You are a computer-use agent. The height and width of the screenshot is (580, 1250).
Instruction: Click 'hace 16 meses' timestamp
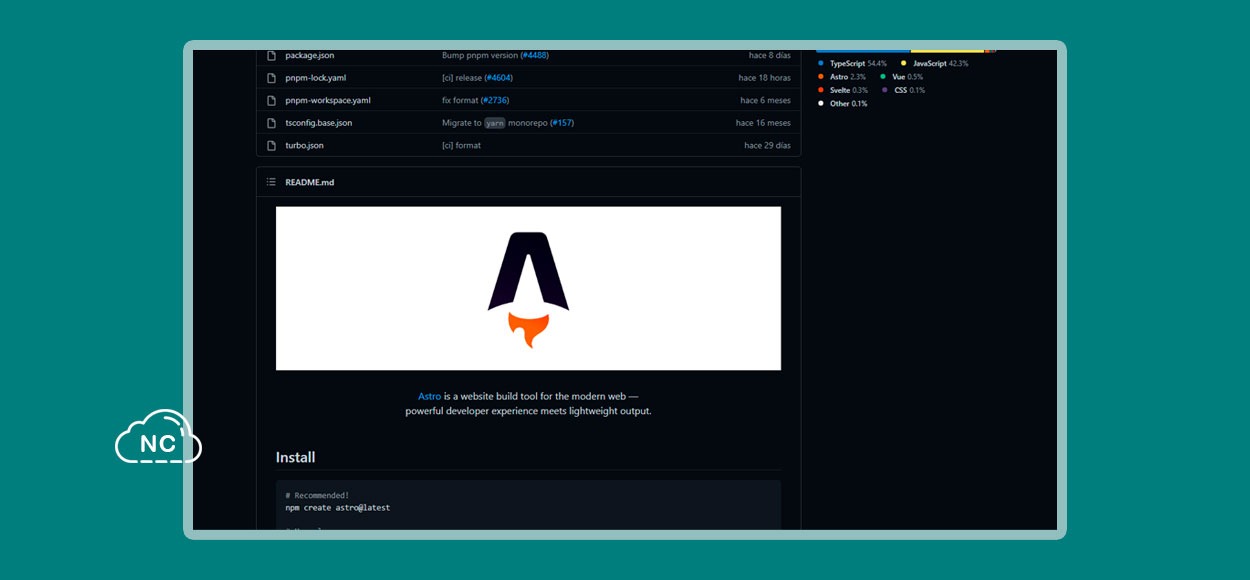click(763, 123)
